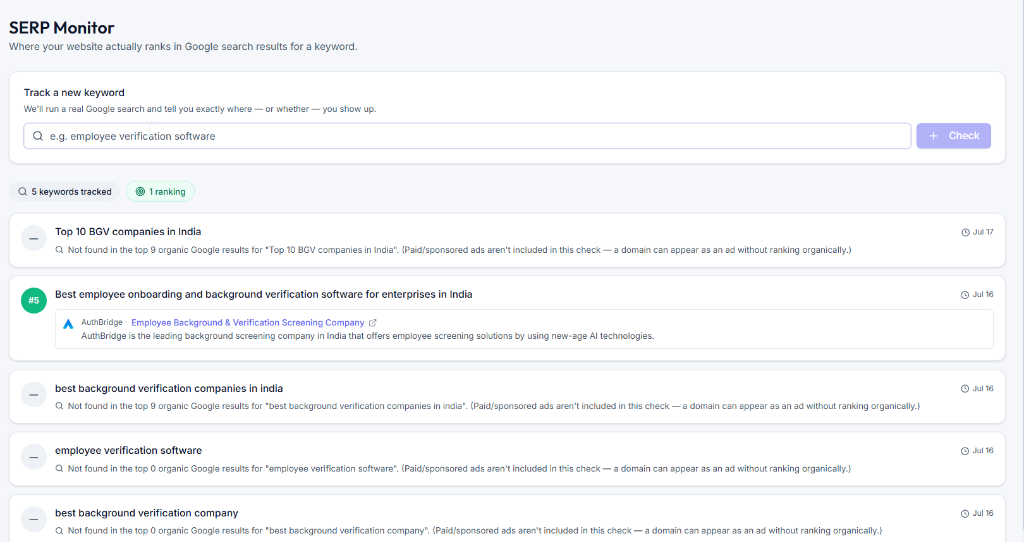
Task: Click the magnifier icon in keyword input
Action: (x=38, y=136)
